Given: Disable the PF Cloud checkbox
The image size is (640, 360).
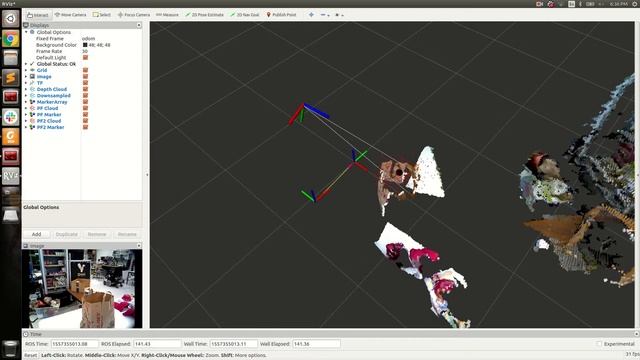Looking at the screenshot, I should tap(85, 108).
